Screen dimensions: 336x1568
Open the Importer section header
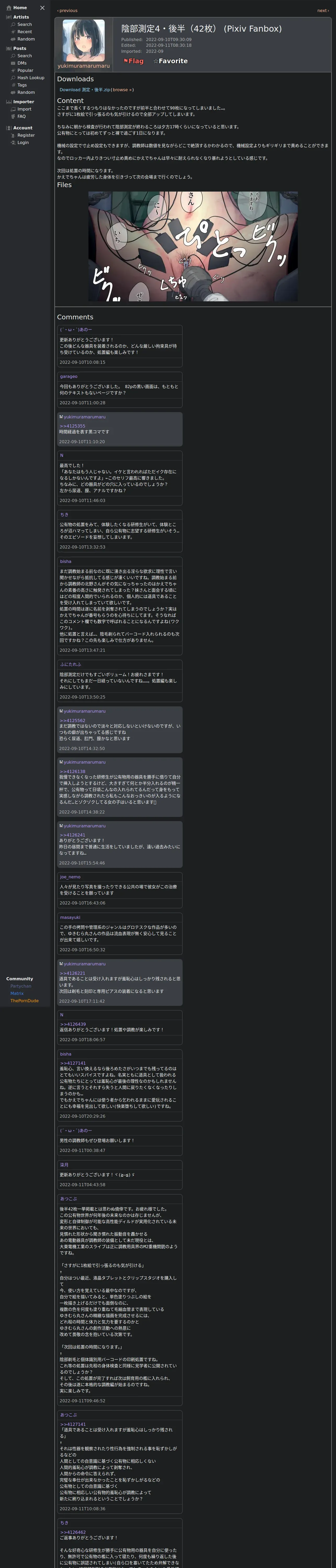tap(23, 102)
